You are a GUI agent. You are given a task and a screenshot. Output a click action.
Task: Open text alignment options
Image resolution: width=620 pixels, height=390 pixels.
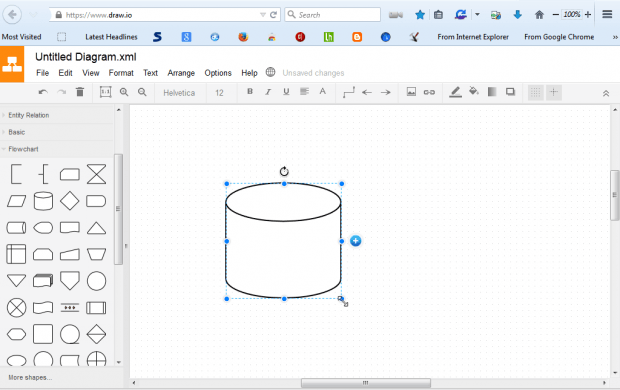pyautogui.click(x=304, y=92)
